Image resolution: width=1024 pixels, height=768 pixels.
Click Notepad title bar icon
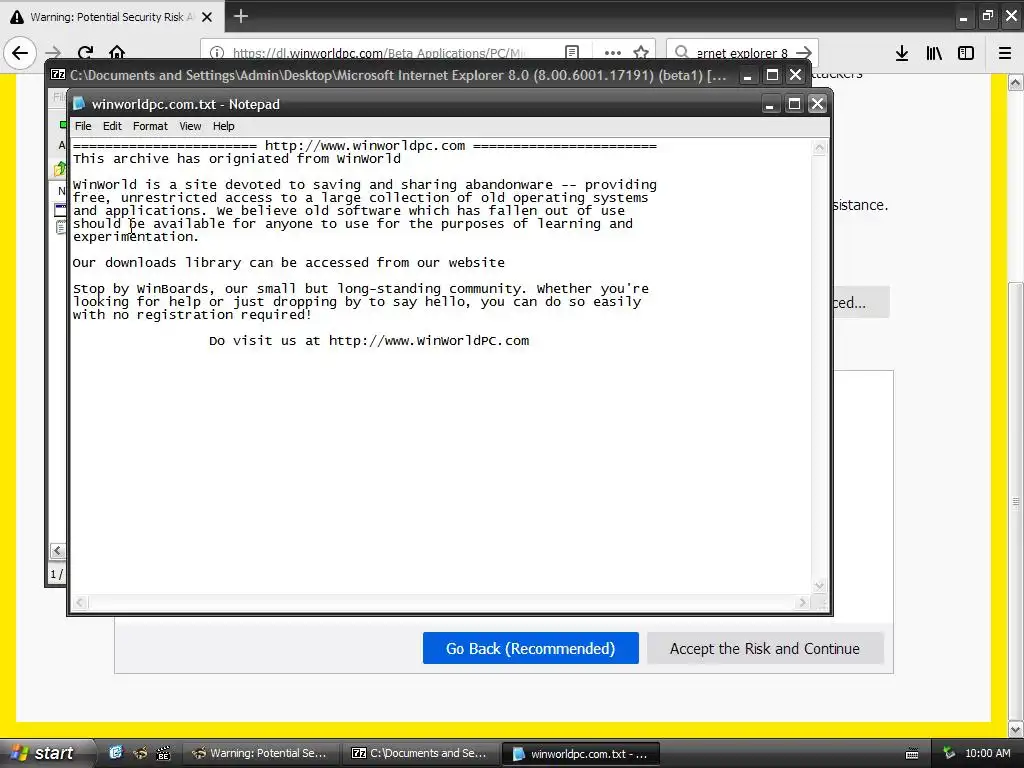click(x=79, y=104)
